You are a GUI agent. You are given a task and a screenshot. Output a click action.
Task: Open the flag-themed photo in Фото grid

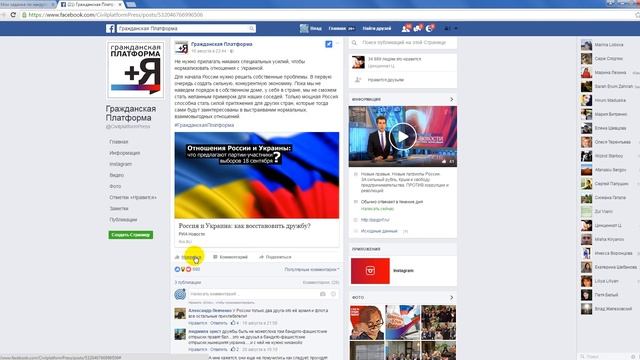402,322
